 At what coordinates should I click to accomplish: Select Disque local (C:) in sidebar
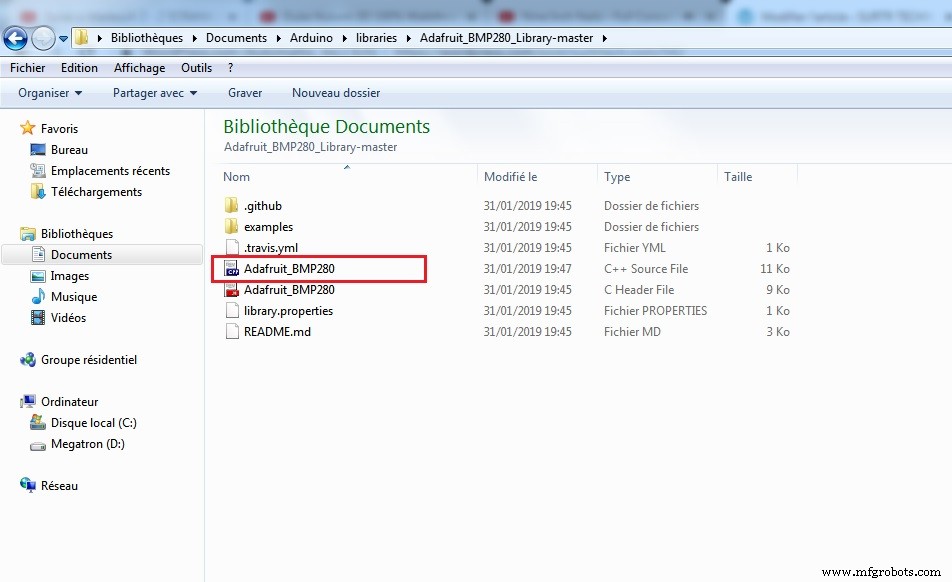click(93, 423)
